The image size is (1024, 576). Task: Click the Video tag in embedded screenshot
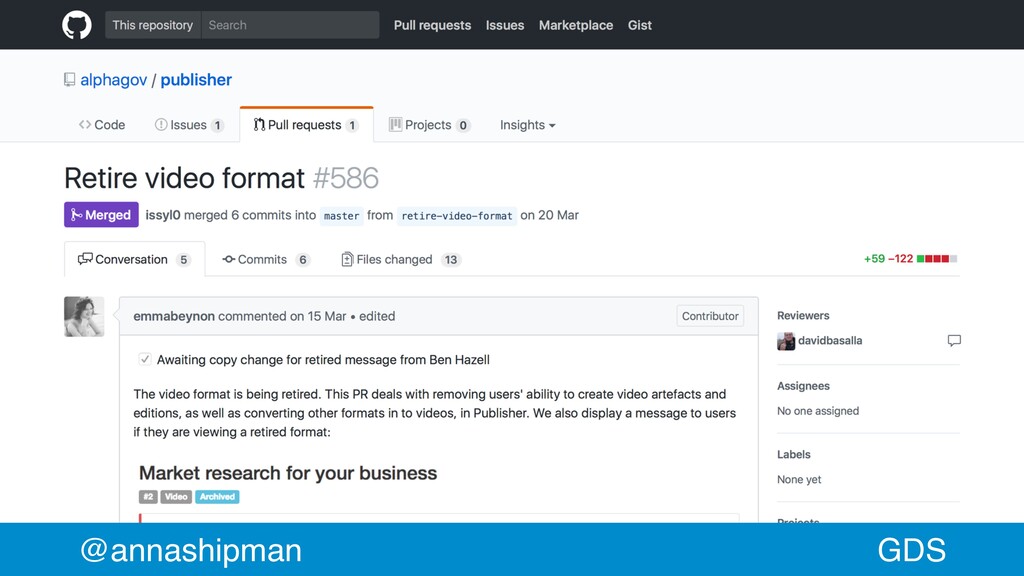(x=176, y=496)
